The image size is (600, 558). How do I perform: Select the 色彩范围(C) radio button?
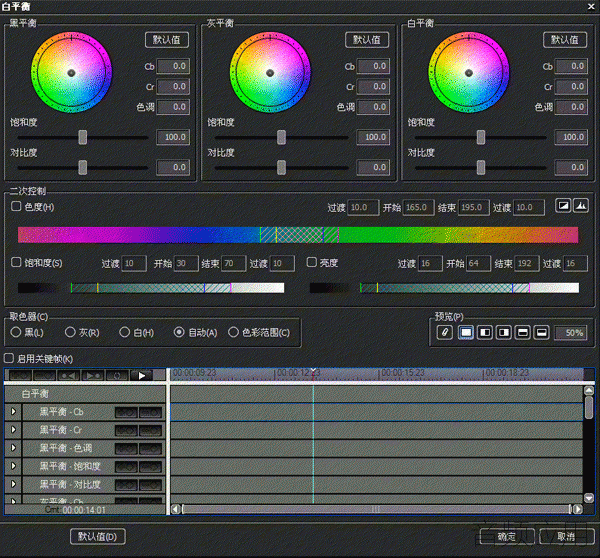point(233,332)
